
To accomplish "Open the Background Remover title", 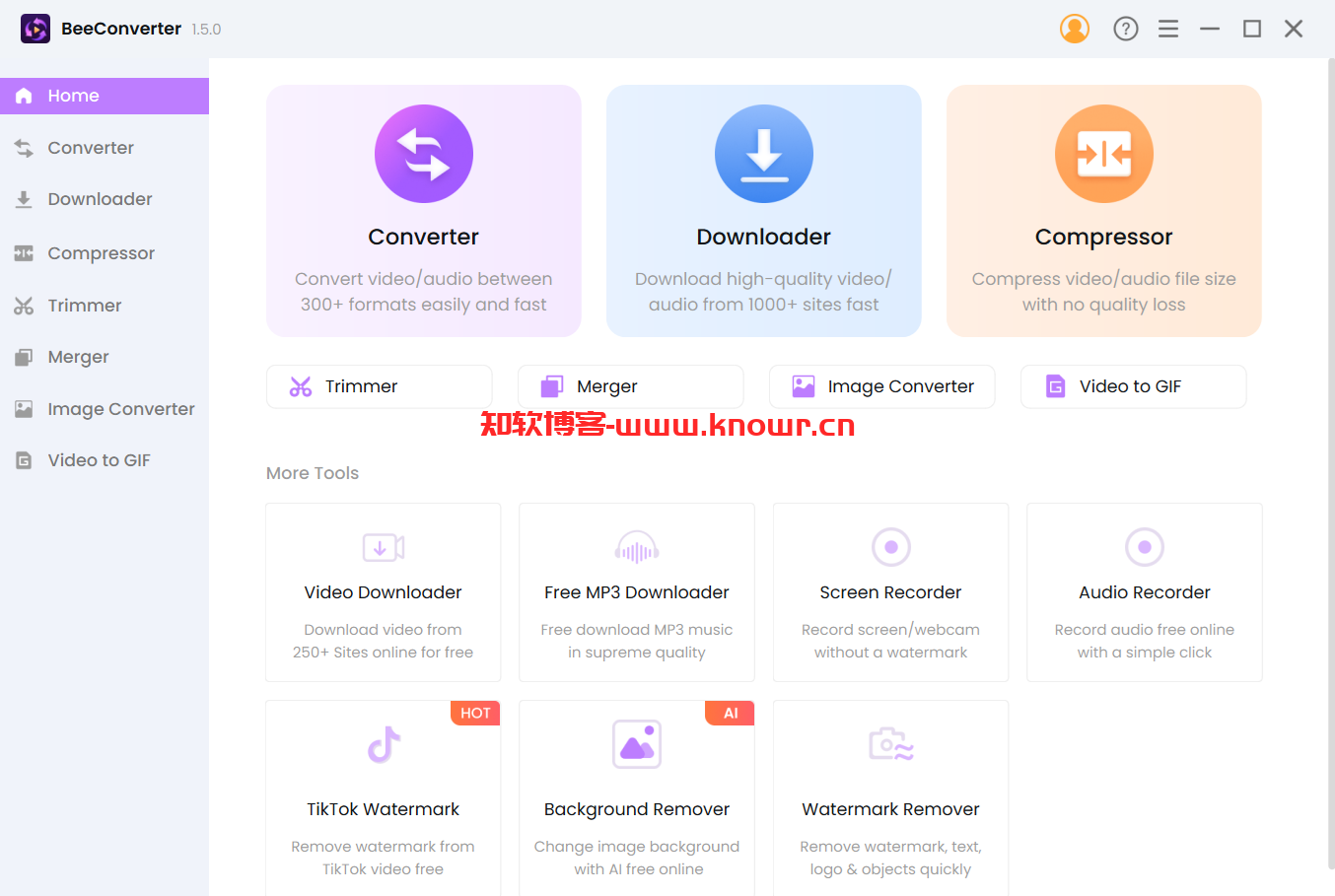I will [637, 809].
